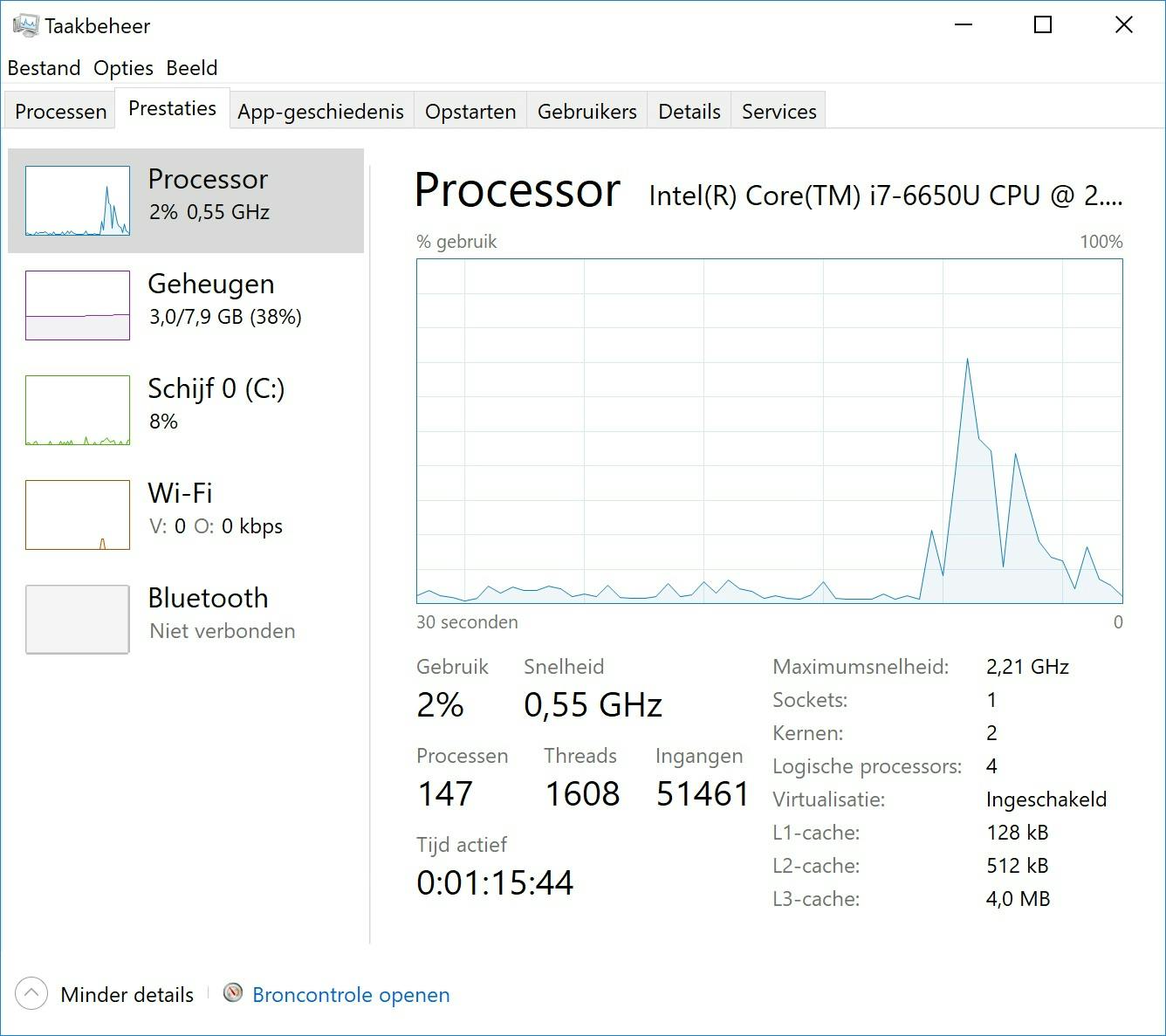The width and height of the screenshot is (1166, 1036).
Task: Open the Wi-Fi network graph
Action: pyautogui.click(x=78, y=515)
